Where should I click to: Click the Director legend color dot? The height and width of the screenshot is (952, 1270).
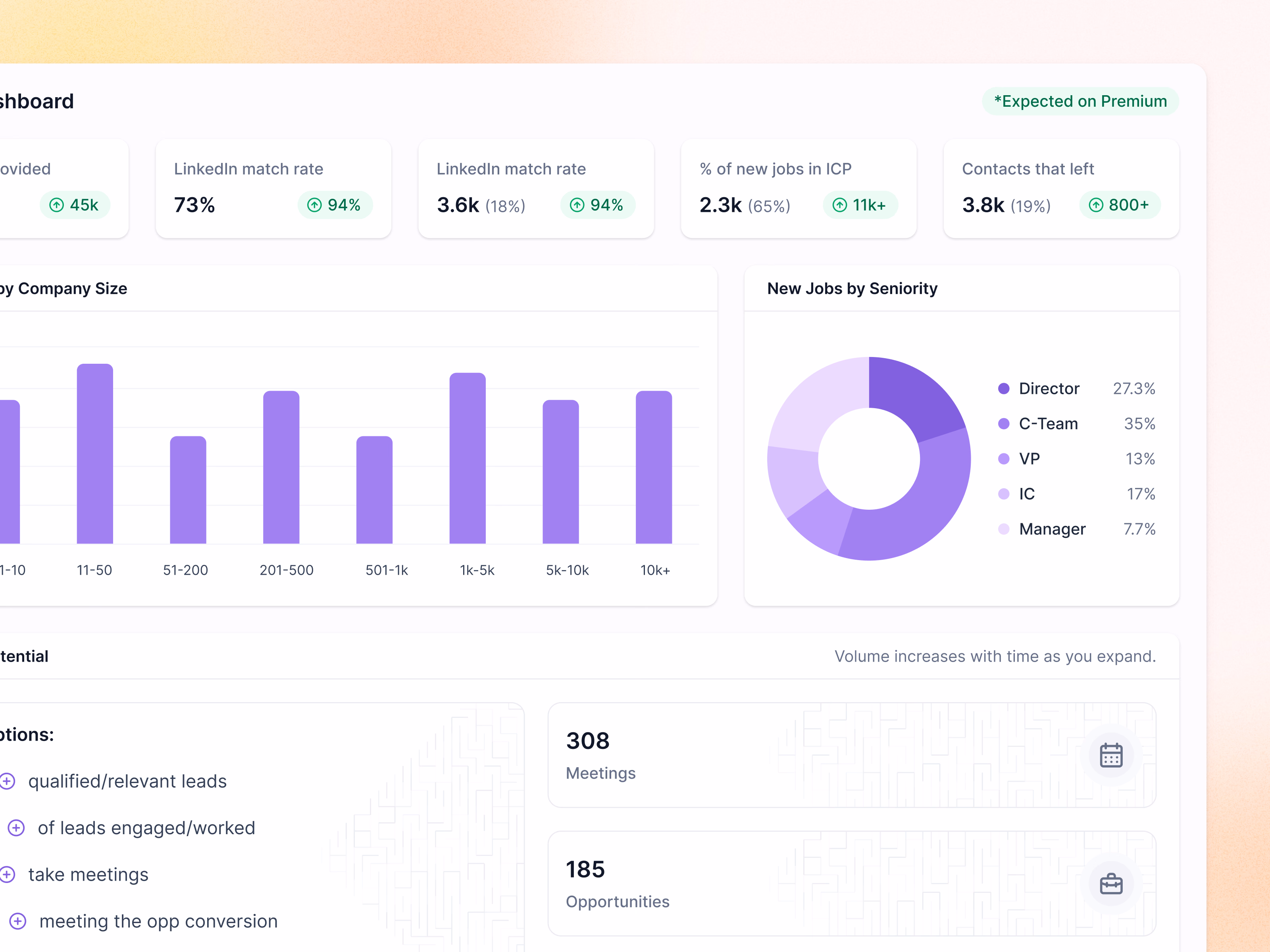click(1004, 388)
